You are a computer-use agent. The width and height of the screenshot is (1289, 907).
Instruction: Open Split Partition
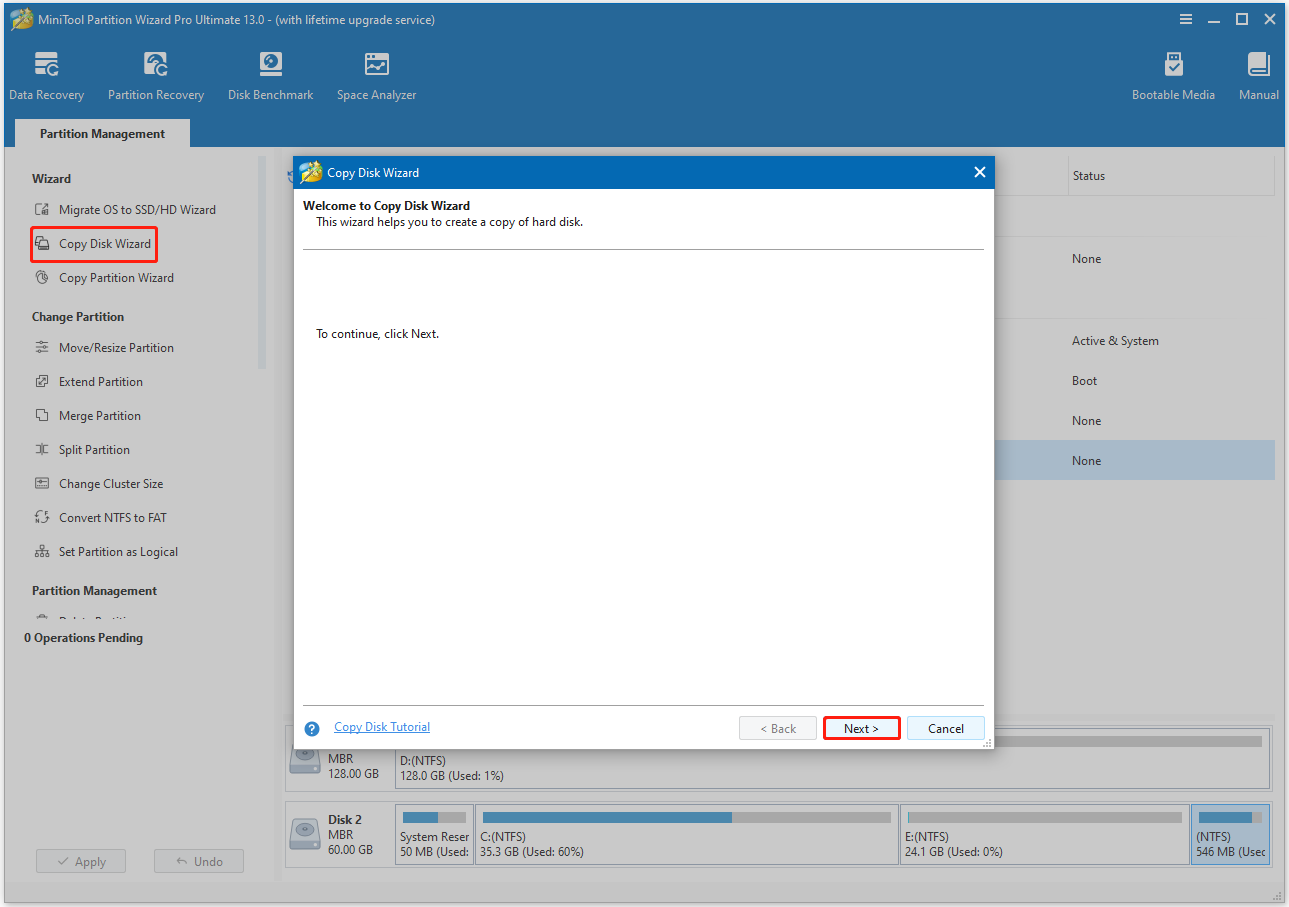(95, 449)
